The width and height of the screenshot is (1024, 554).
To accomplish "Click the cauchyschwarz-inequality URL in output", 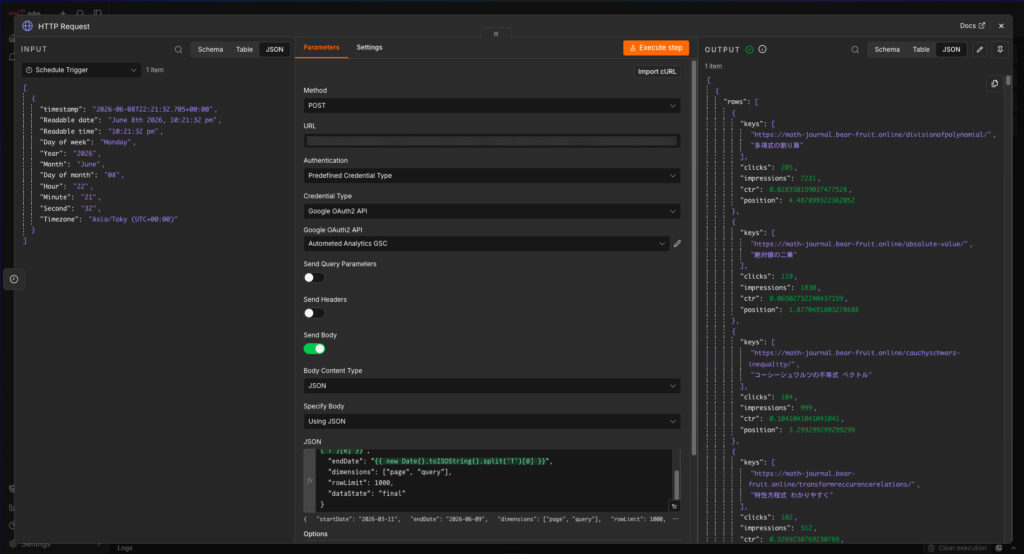I will point(854,359).
